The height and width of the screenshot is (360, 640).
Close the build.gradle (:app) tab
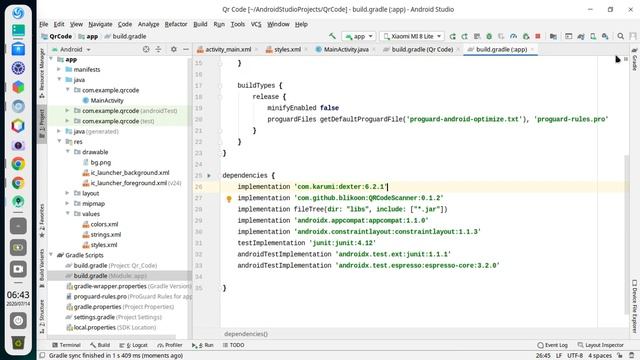coord(532,49)
